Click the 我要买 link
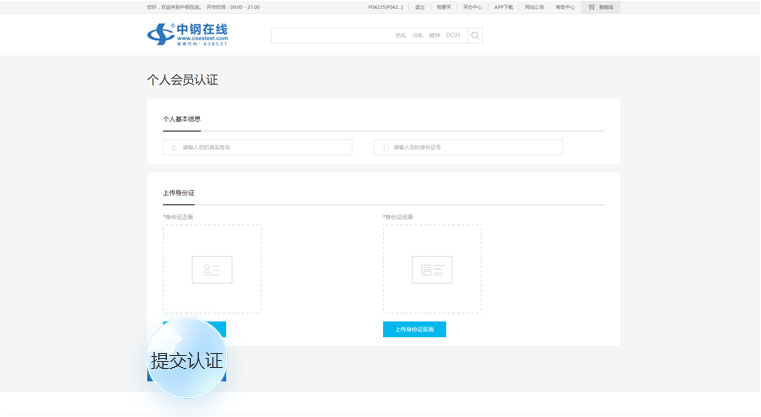 pyautogui.click(x=443, y=7)
